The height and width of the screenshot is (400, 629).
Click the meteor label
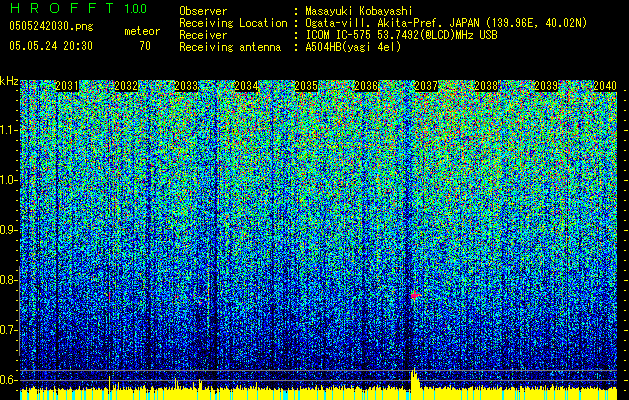(142, 31)
